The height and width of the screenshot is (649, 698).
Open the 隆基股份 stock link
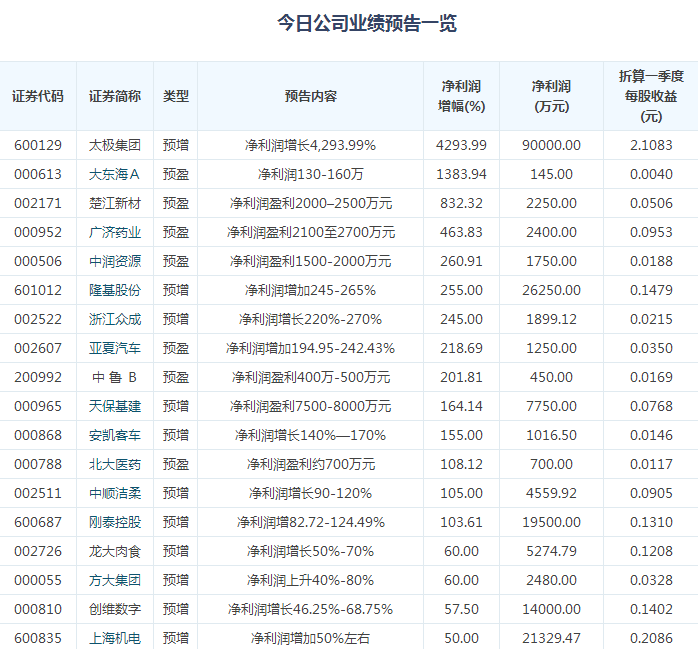pos(114,290)
